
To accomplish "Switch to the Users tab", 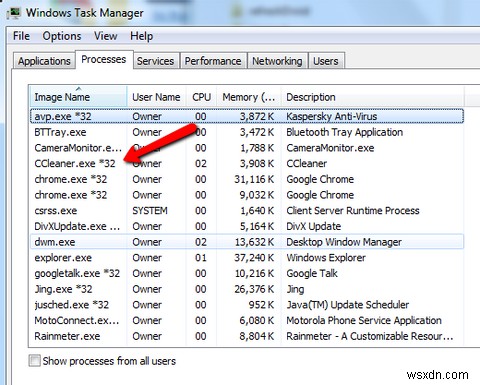I will (325, 61).
